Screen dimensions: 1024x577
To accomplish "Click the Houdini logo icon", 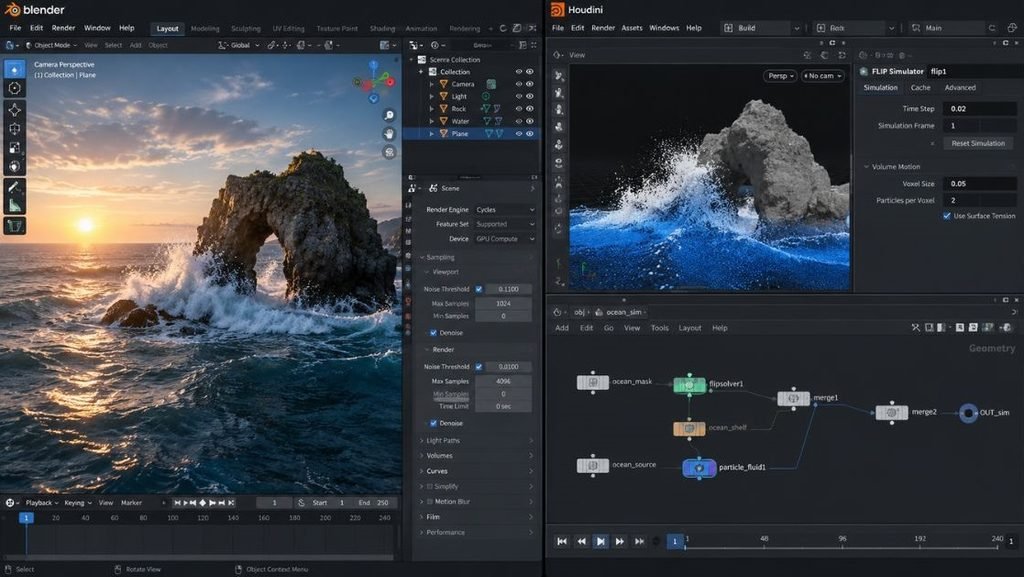I will 557,10.
